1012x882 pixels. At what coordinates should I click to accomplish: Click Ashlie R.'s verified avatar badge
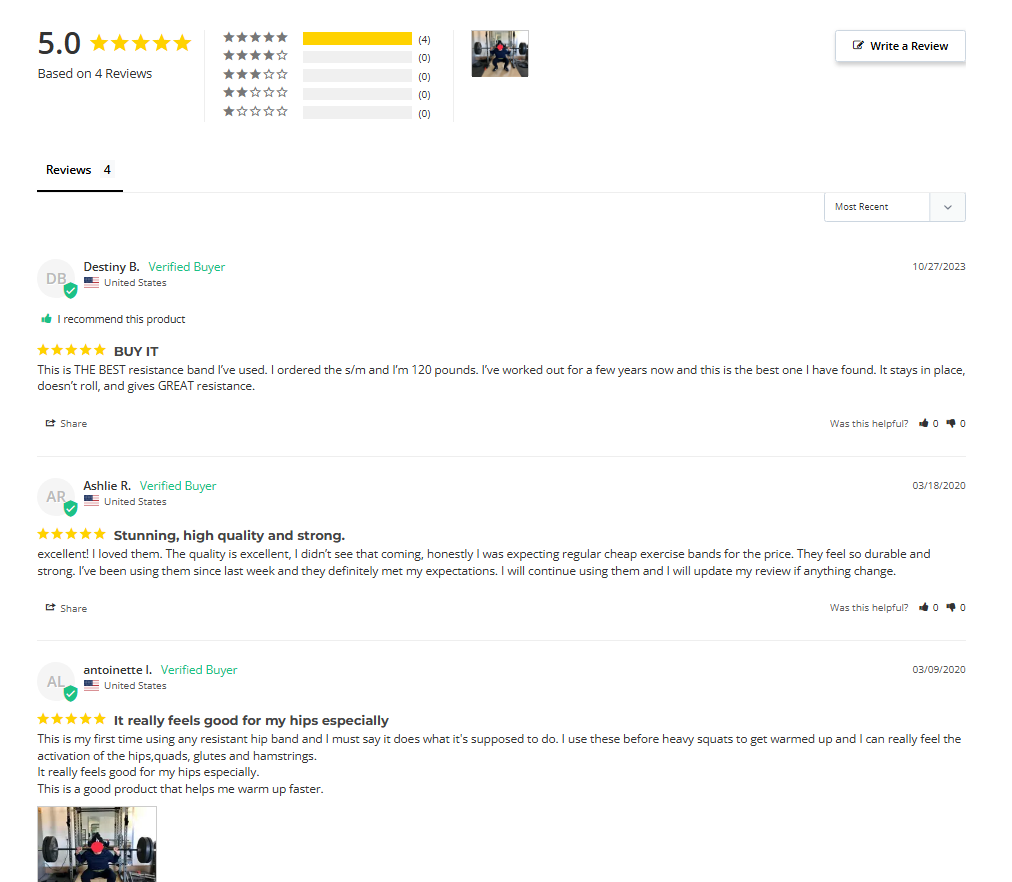point(70,509)
